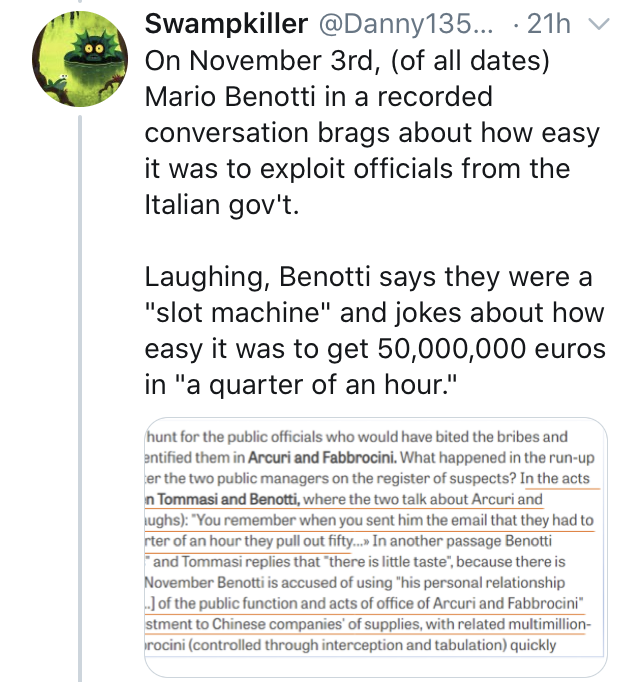The image size is (640, 682).
Task: Open the @Danny135... handle link
Action: coord(406,23)
